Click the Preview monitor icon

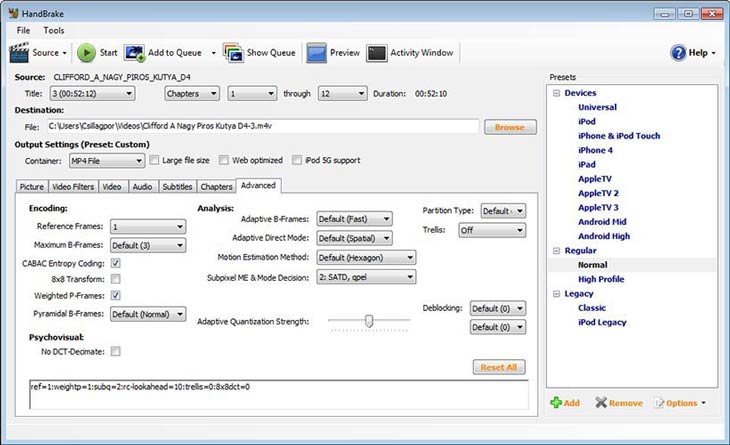pyautogui.click(x=316, y=53)
